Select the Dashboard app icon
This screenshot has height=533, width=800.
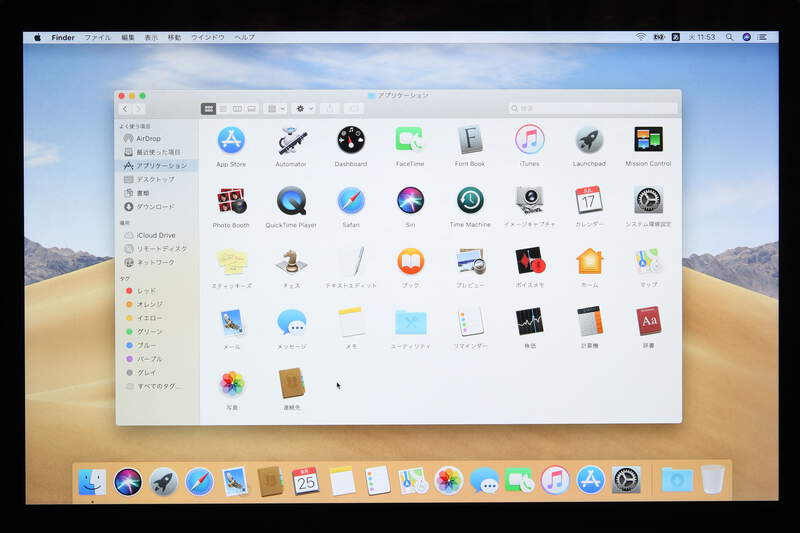[x=351, y=140]
